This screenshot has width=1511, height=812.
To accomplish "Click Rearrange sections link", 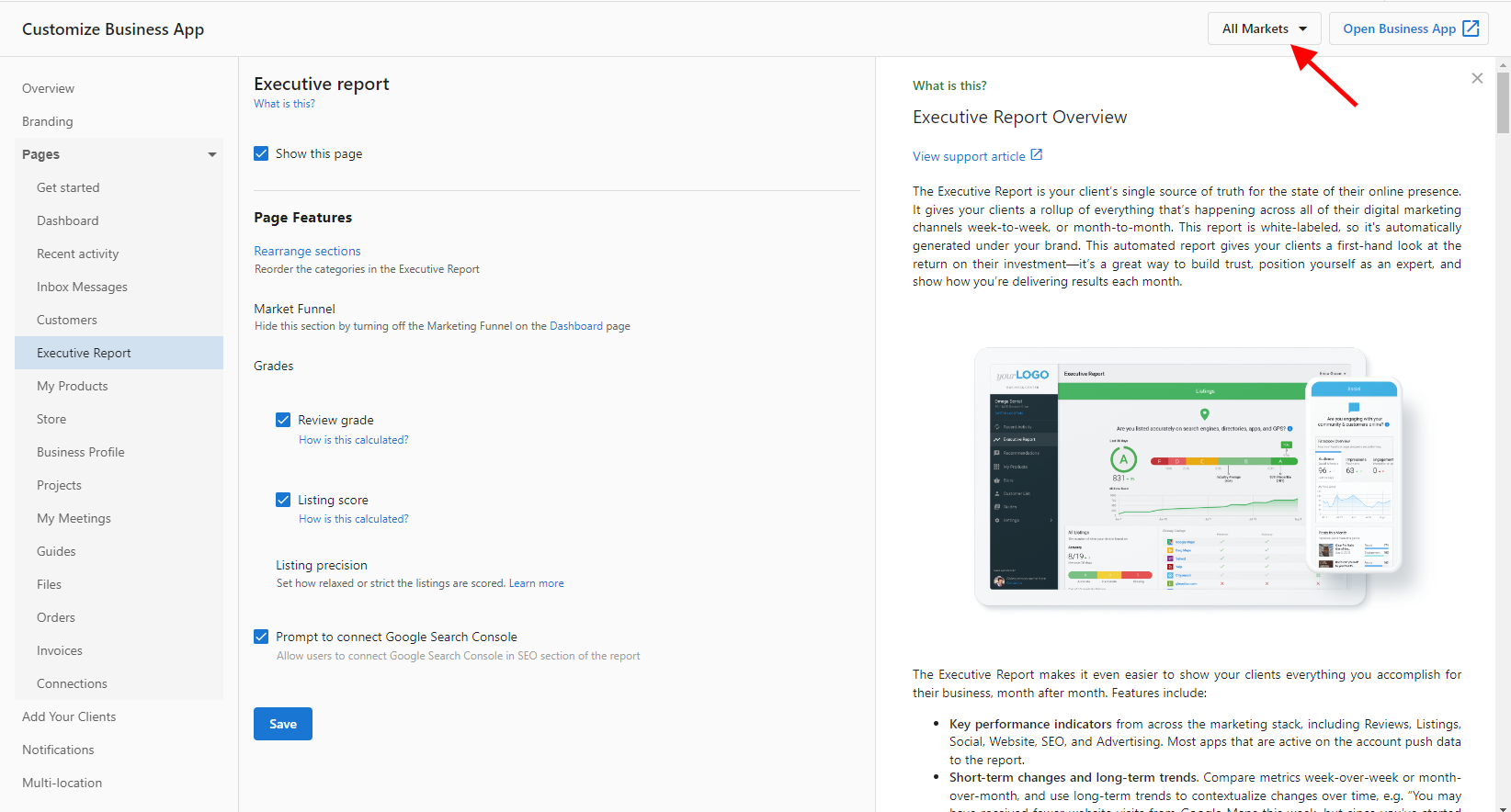I will 307,251.
